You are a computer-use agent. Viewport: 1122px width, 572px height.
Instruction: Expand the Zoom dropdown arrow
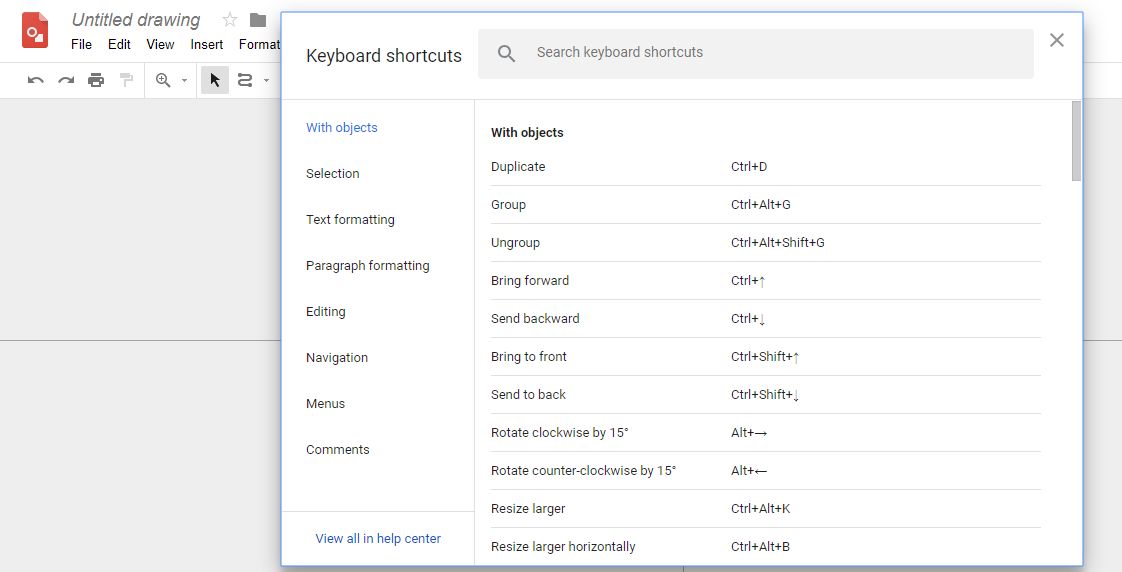pyautogui.click(x=184, y=80)
